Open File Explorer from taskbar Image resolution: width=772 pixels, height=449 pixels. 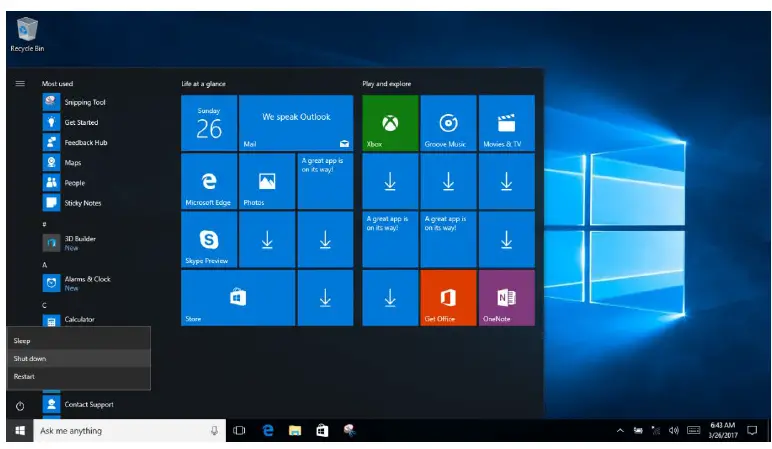[x=295, y=431]
